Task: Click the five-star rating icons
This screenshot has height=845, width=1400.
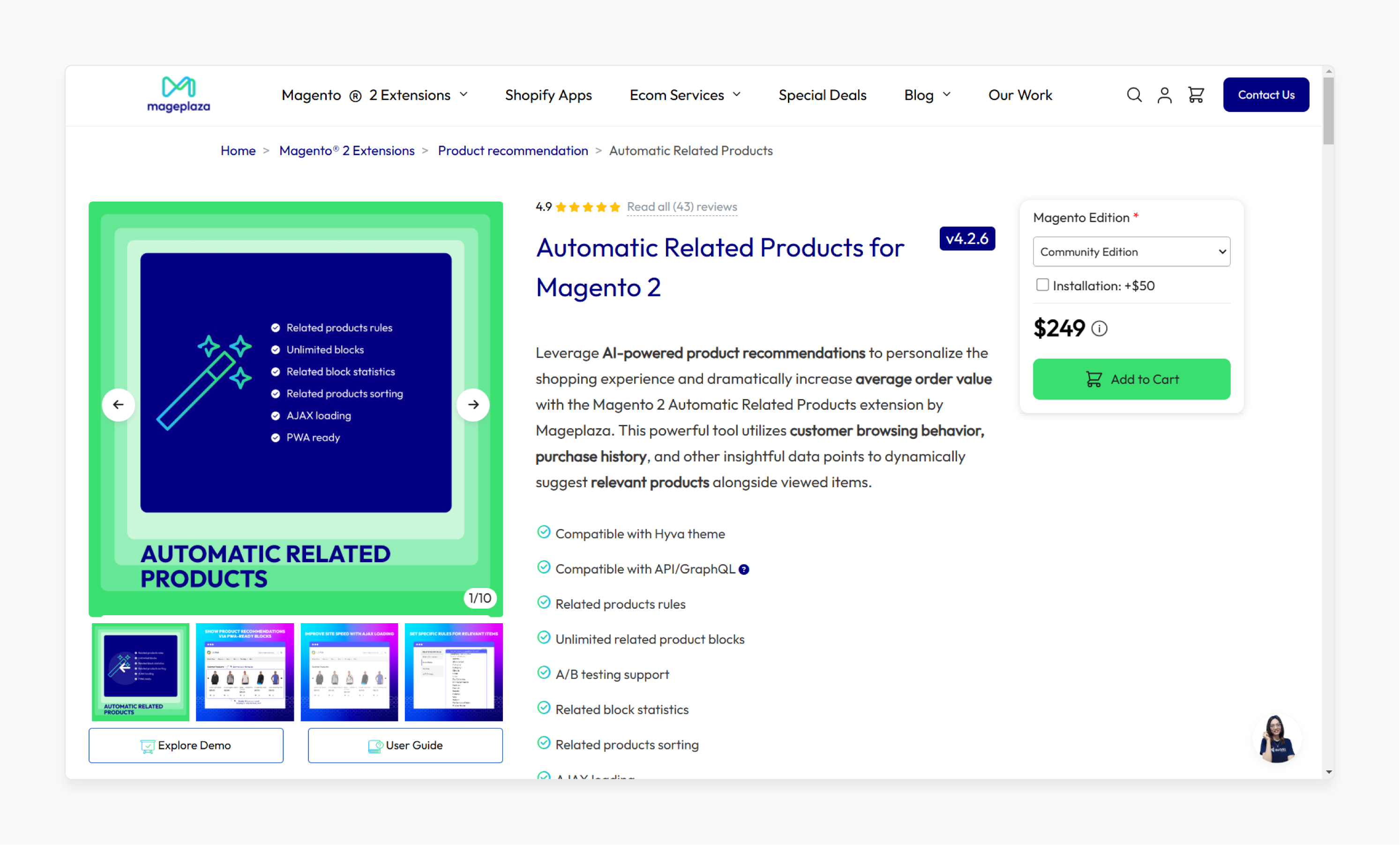Action: pos(587,207)
